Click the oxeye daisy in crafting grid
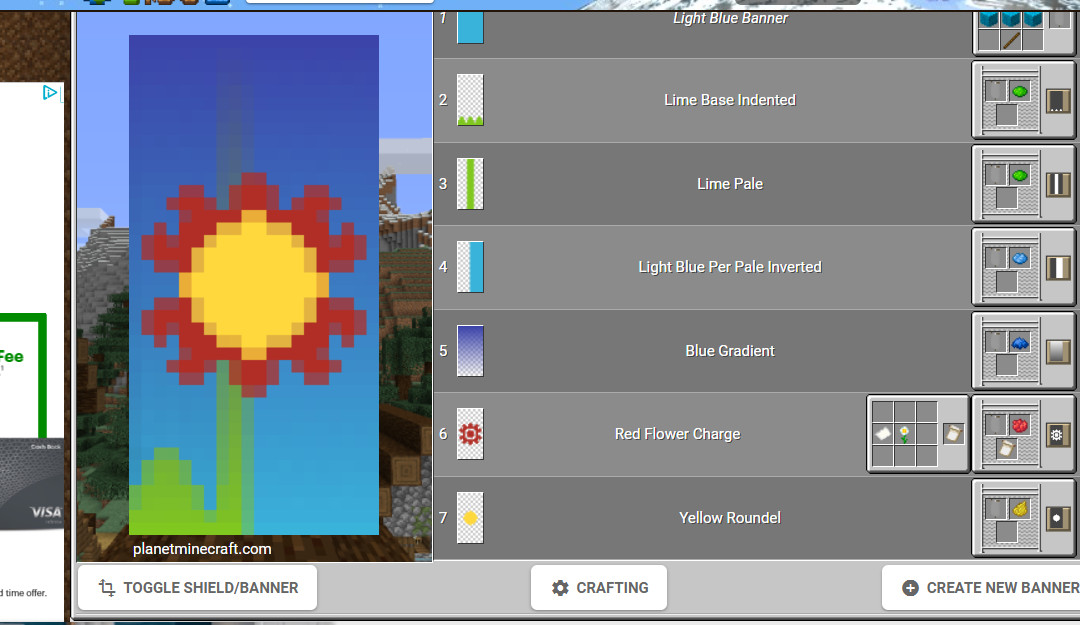Viewport: 1080px width, 625px height. [904, 434]
